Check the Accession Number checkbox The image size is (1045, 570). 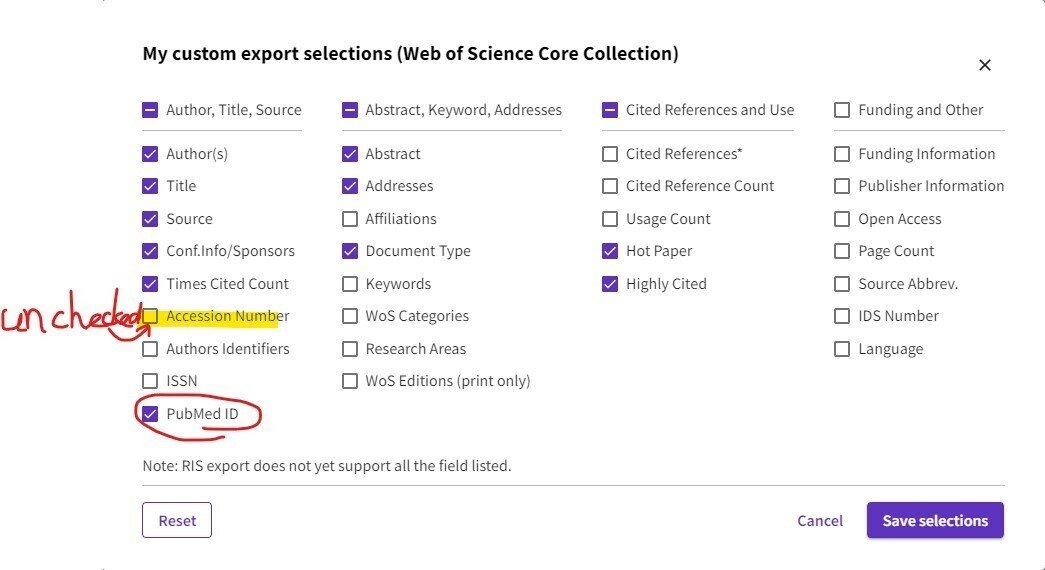click(x=150, y=316)
